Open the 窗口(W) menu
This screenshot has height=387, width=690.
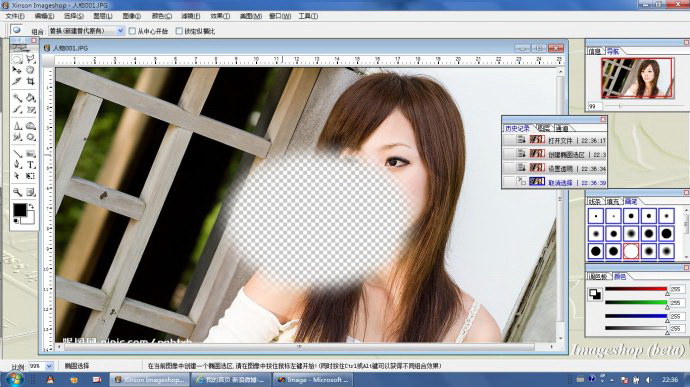coord(280,16)
